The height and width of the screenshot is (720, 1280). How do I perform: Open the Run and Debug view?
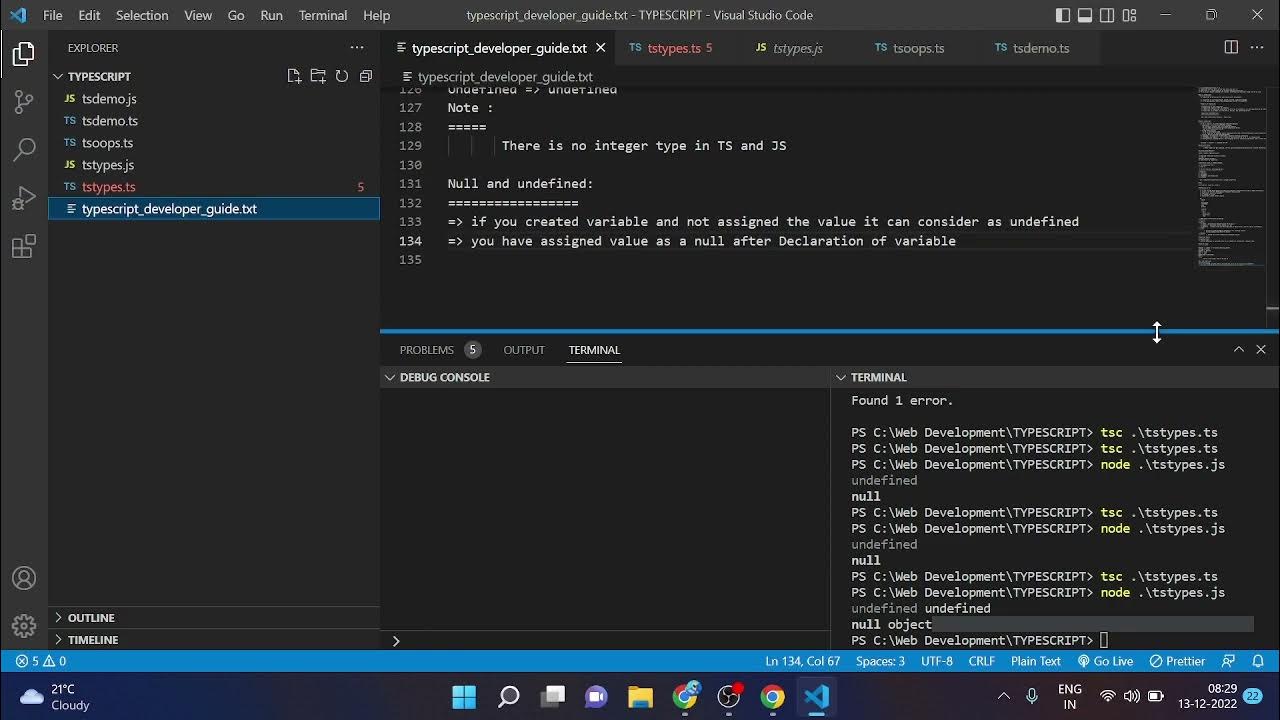click(24, 199)
